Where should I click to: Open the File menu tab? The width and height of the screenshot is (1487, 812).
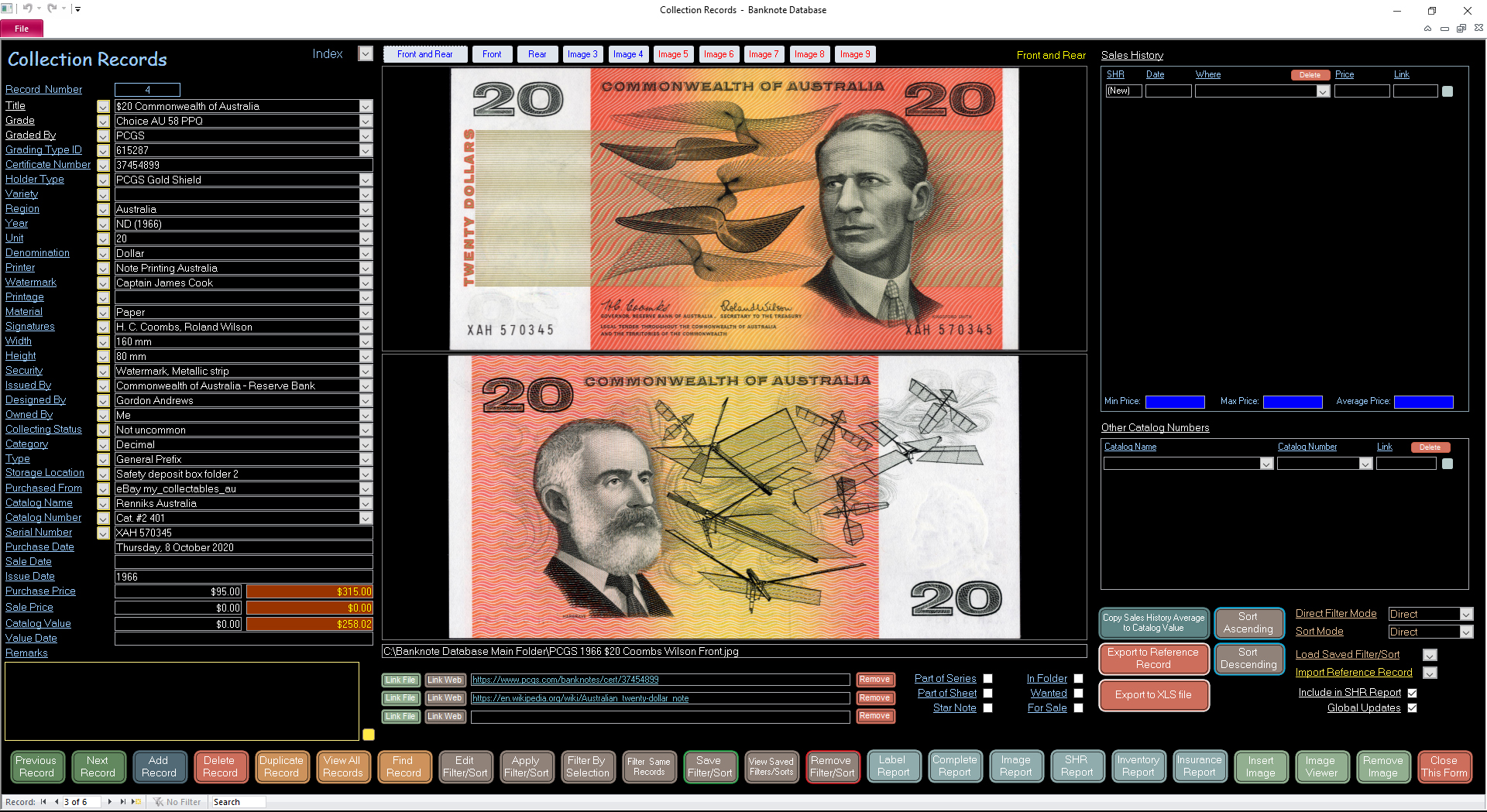[x=22, y=29]
